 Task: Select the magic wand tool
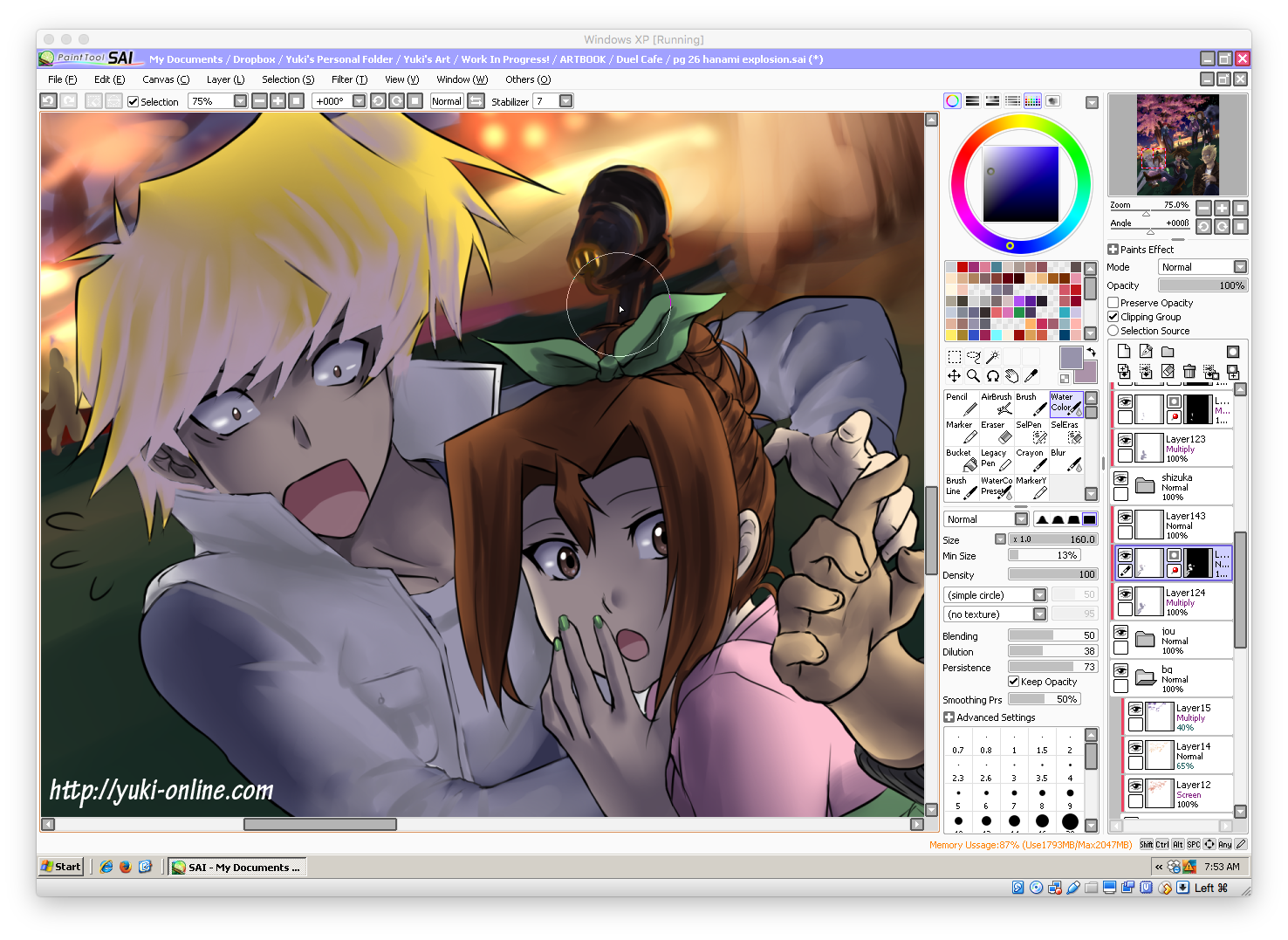[x=993, y=356]
